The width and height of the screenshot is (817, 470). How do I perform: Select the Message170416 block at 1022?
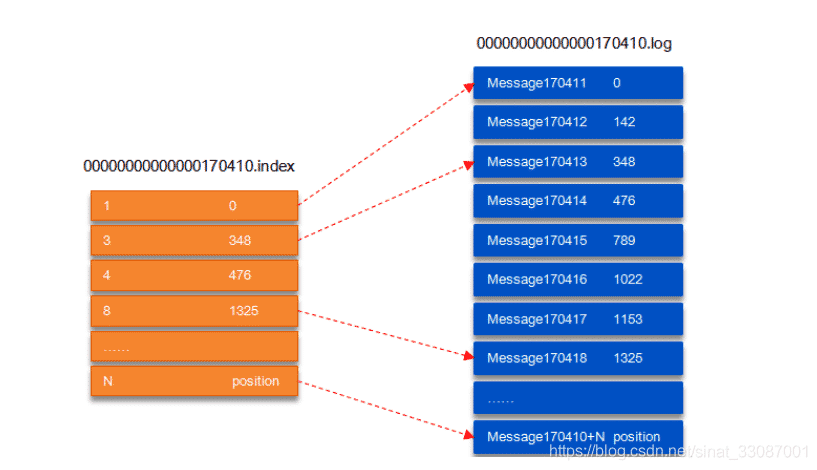578,279
